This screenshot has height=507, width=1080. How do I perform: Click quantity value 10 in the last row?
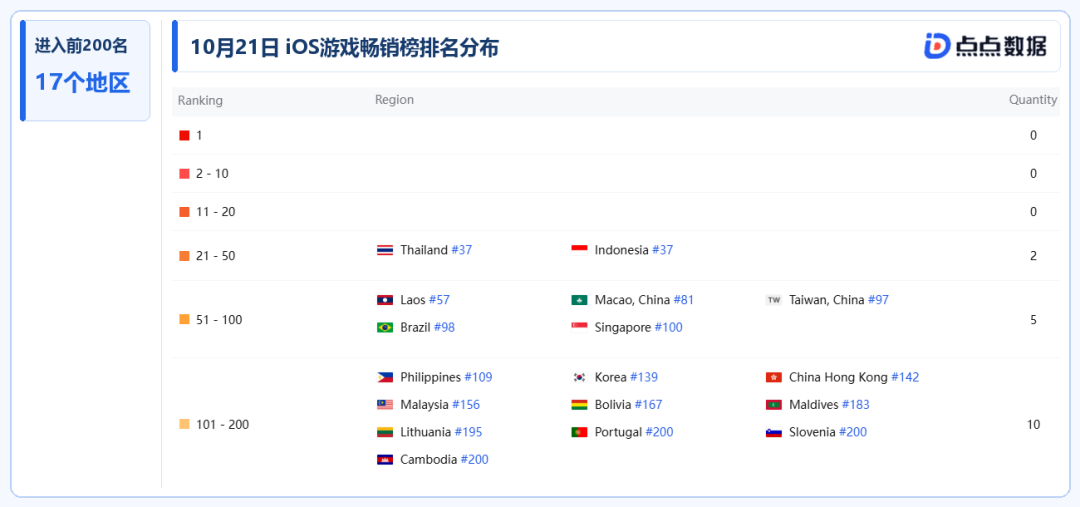click(x=1033, y=424)
